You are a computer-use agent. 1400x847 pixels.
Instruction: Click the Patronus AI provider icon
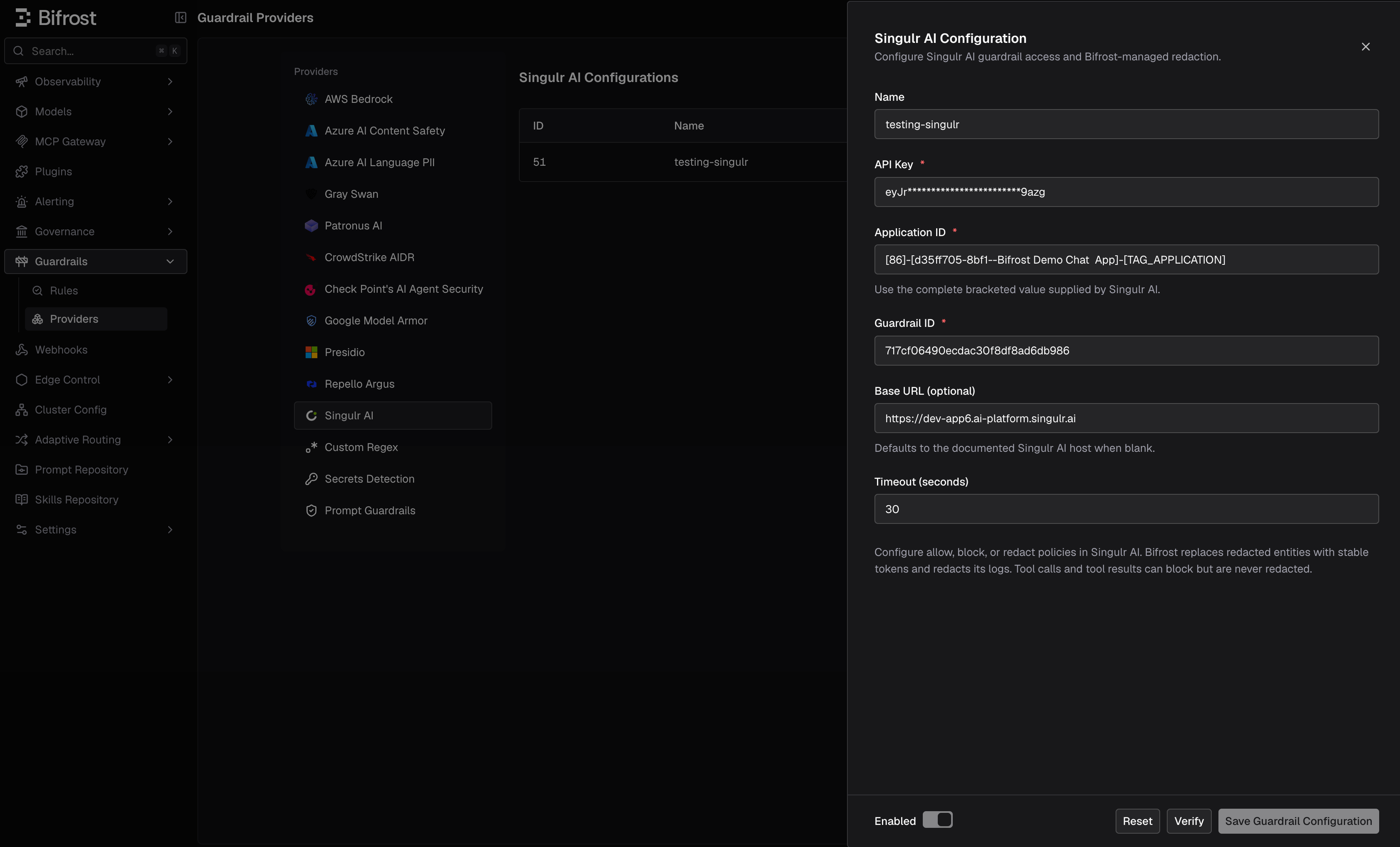tap(311, 226)
